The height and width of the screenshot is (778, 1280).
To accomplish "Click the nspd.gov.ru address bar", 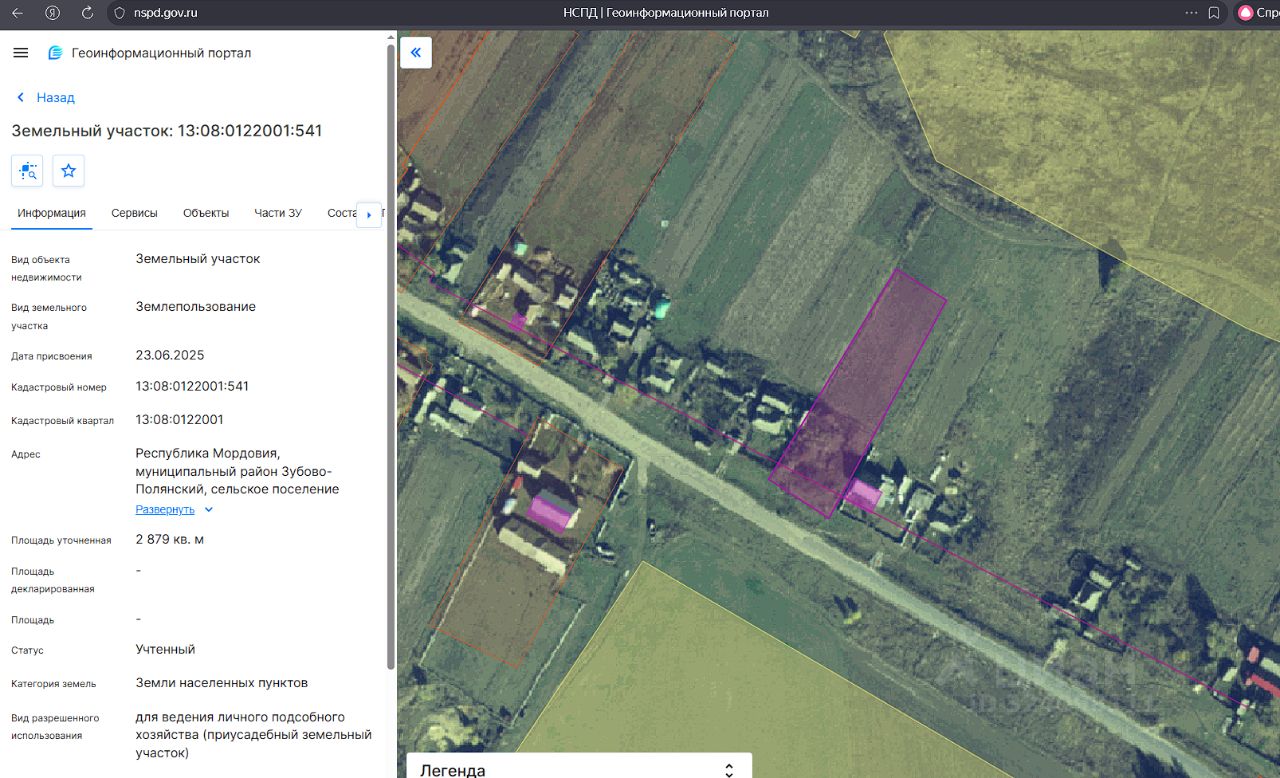I will click(166, 13).
